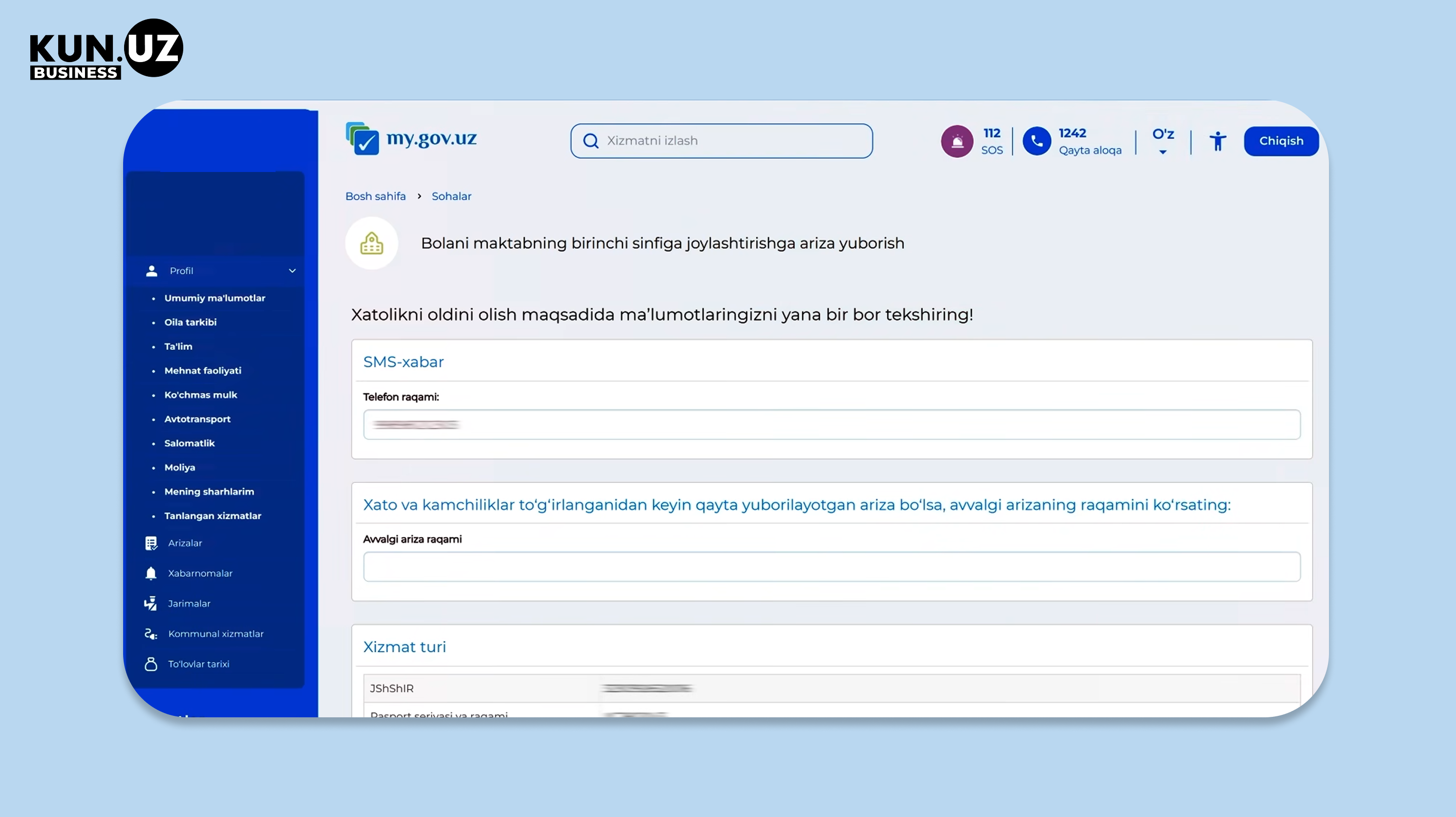Click the Jarimalar fines icon
1456x817 pixels.
(x=151, y=603)
